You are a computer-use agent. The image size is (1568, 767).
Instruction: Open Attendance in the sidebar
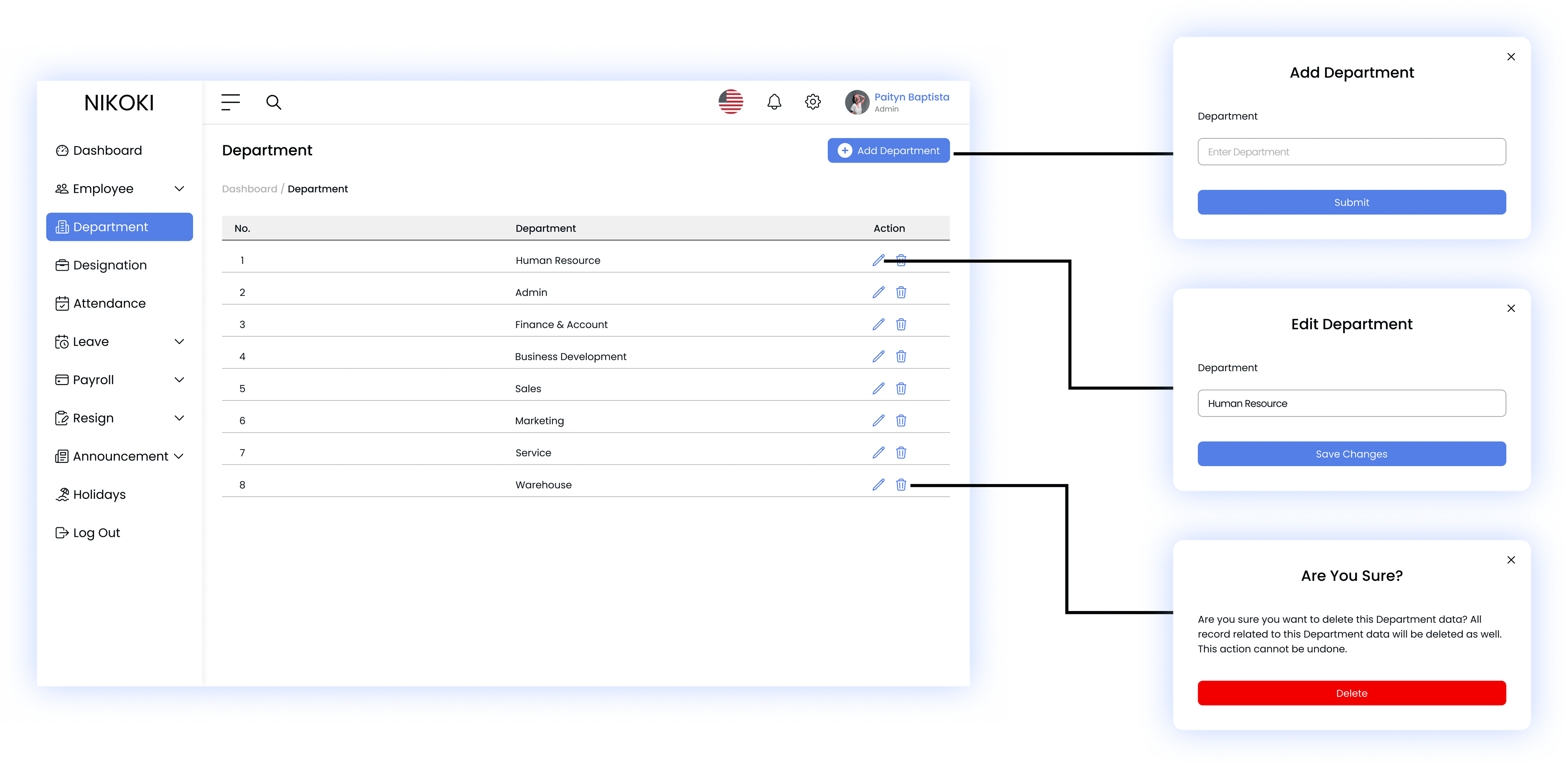(100, 304)
